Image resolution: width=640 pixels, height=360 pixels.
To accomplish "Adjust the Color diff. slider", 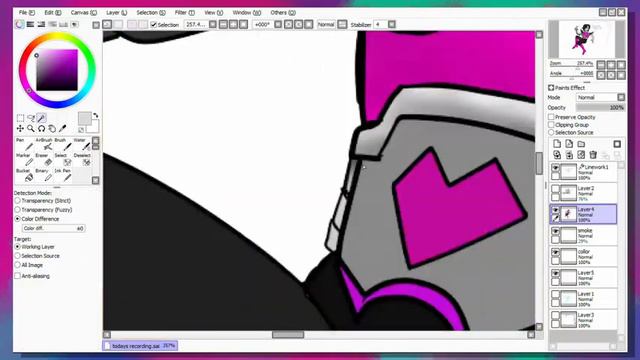I will coord(53,229).
